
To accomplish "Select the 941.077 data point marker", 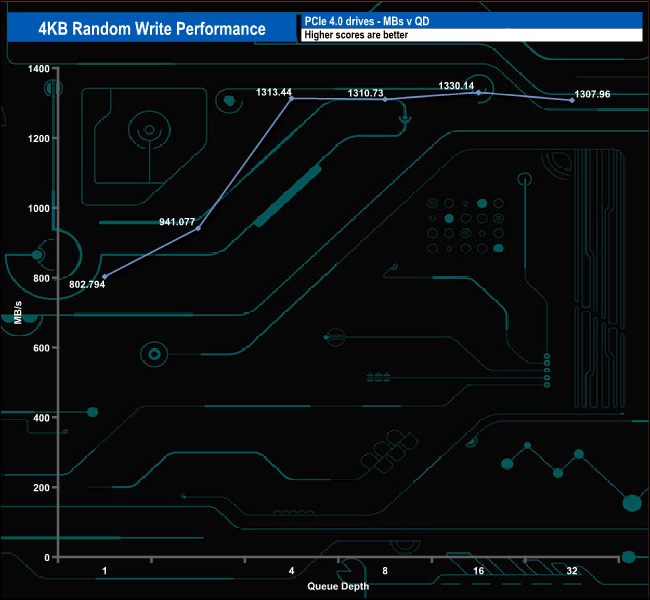I will tap(198, 228).
